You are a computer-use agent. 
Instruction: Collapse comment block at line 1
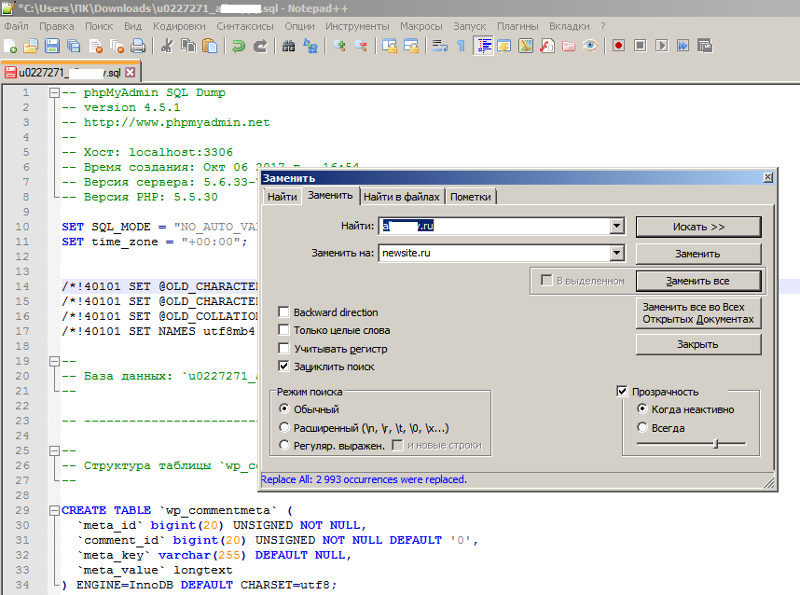tap(55, 93)
